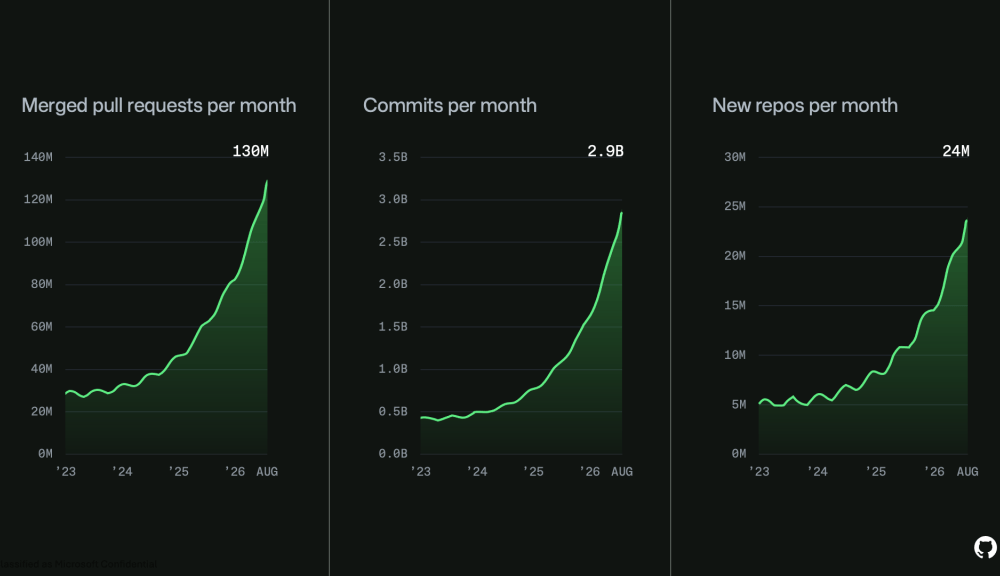Click 20M on the pull requests chart axis
Screen dimensions: 1000x576
(x=41, y=411)
